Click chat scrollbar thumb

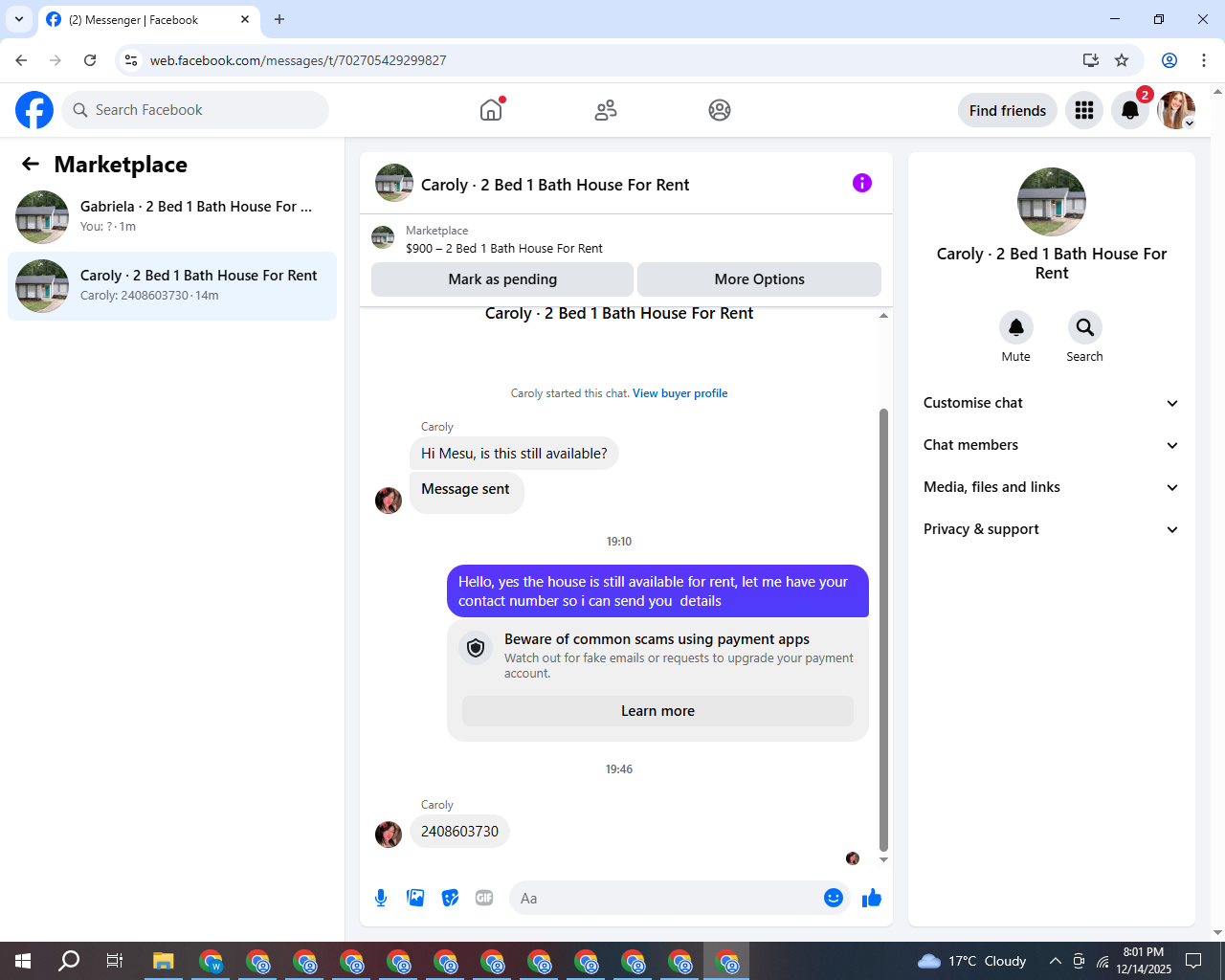coord(883,630)
